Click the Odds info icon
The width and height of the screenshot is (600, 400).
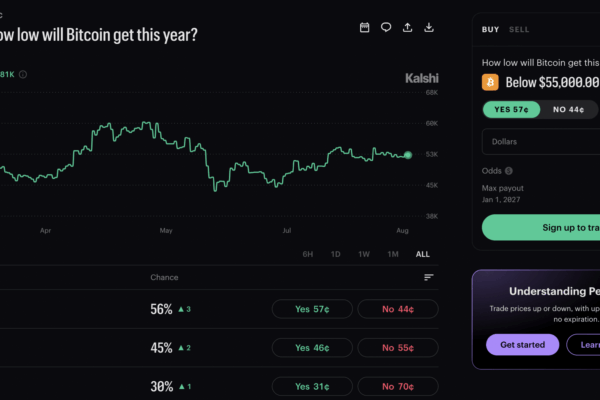coord(509,171)
